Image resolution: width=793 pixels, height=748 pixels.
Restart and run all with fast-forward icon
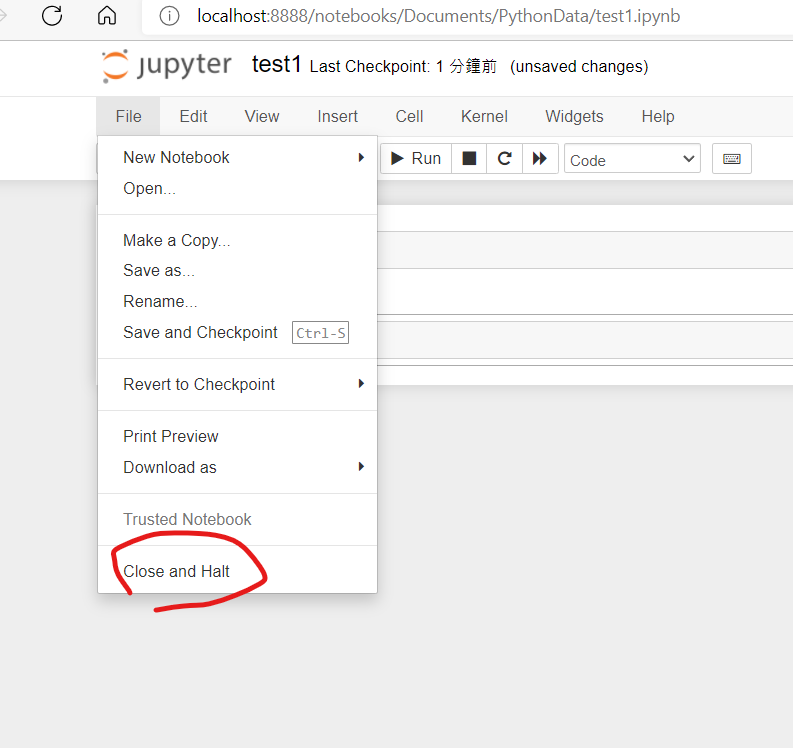[540, 159]
